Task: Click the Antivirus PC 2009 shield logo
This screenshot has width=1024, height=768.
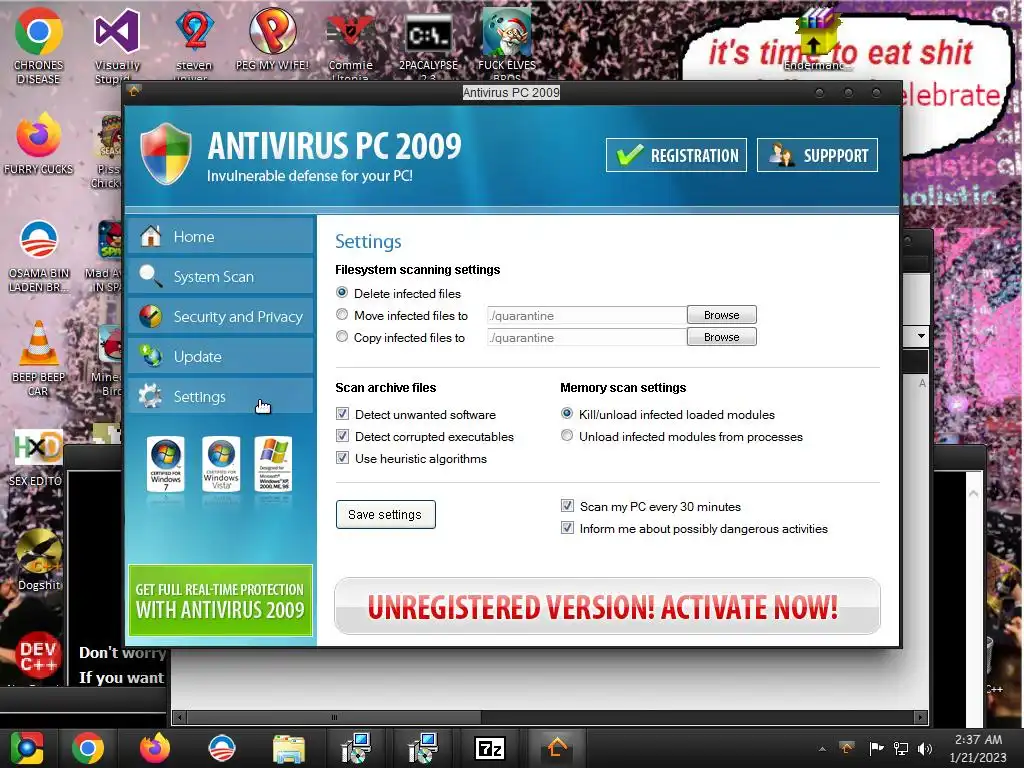Action: click(167, 155)
